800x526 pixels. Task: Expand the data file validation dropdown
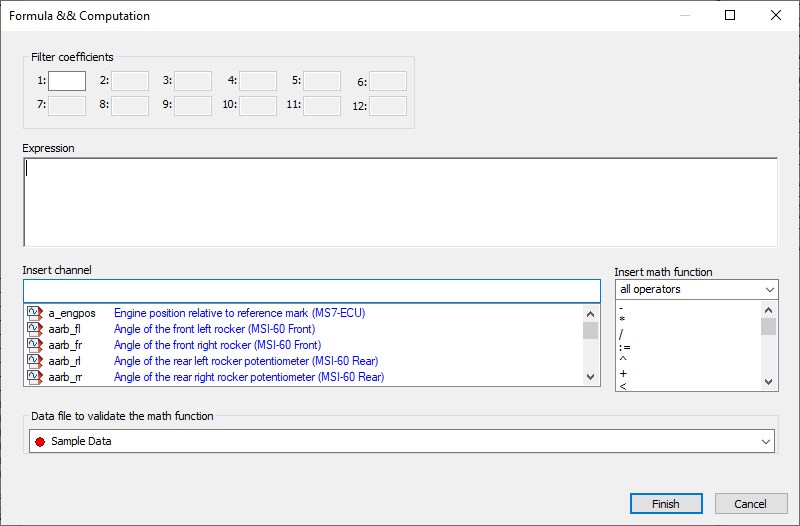click(x=766, y=441)
